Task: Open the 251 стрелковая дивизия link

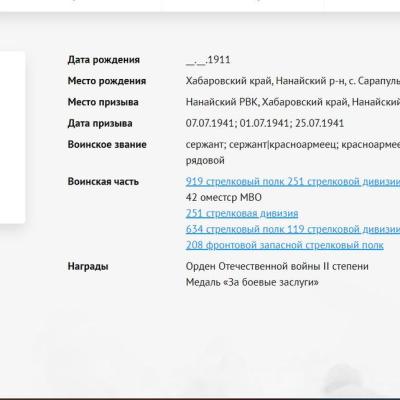Action: pyautogui.click(x=242, y=213)
